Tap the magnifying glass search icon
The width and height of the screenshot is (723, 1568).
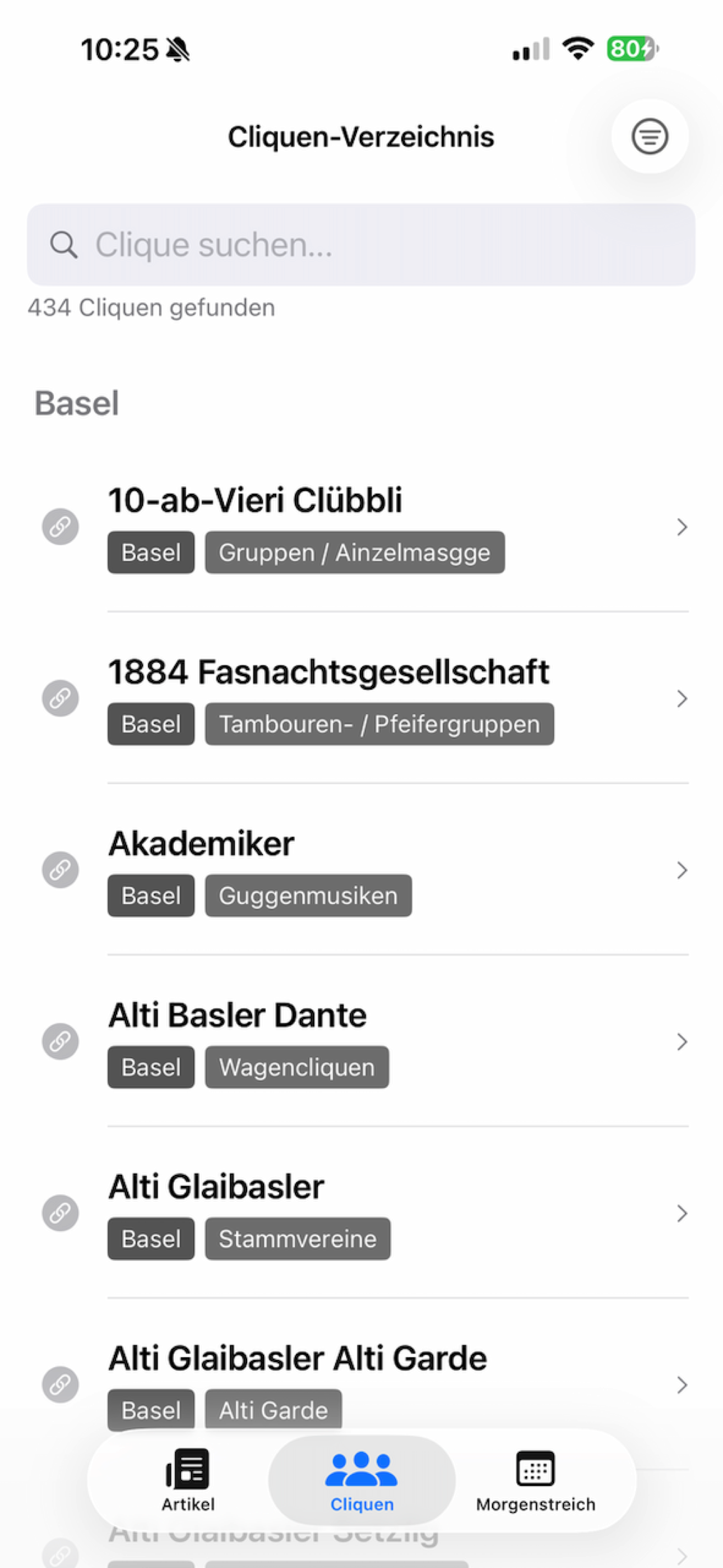point(63,245)
